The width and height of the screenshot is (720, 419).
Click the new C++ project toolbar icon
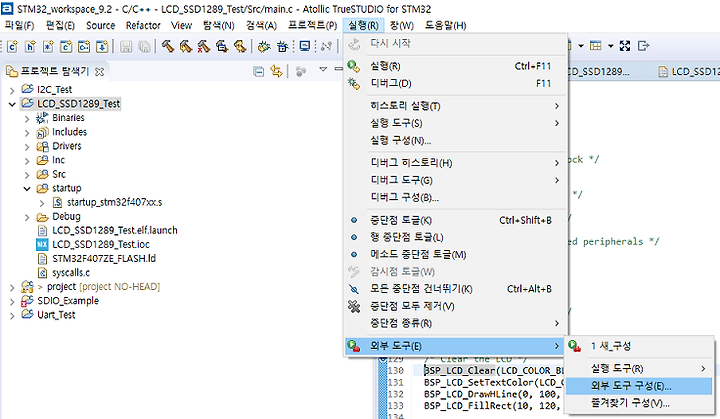point(84,46)
